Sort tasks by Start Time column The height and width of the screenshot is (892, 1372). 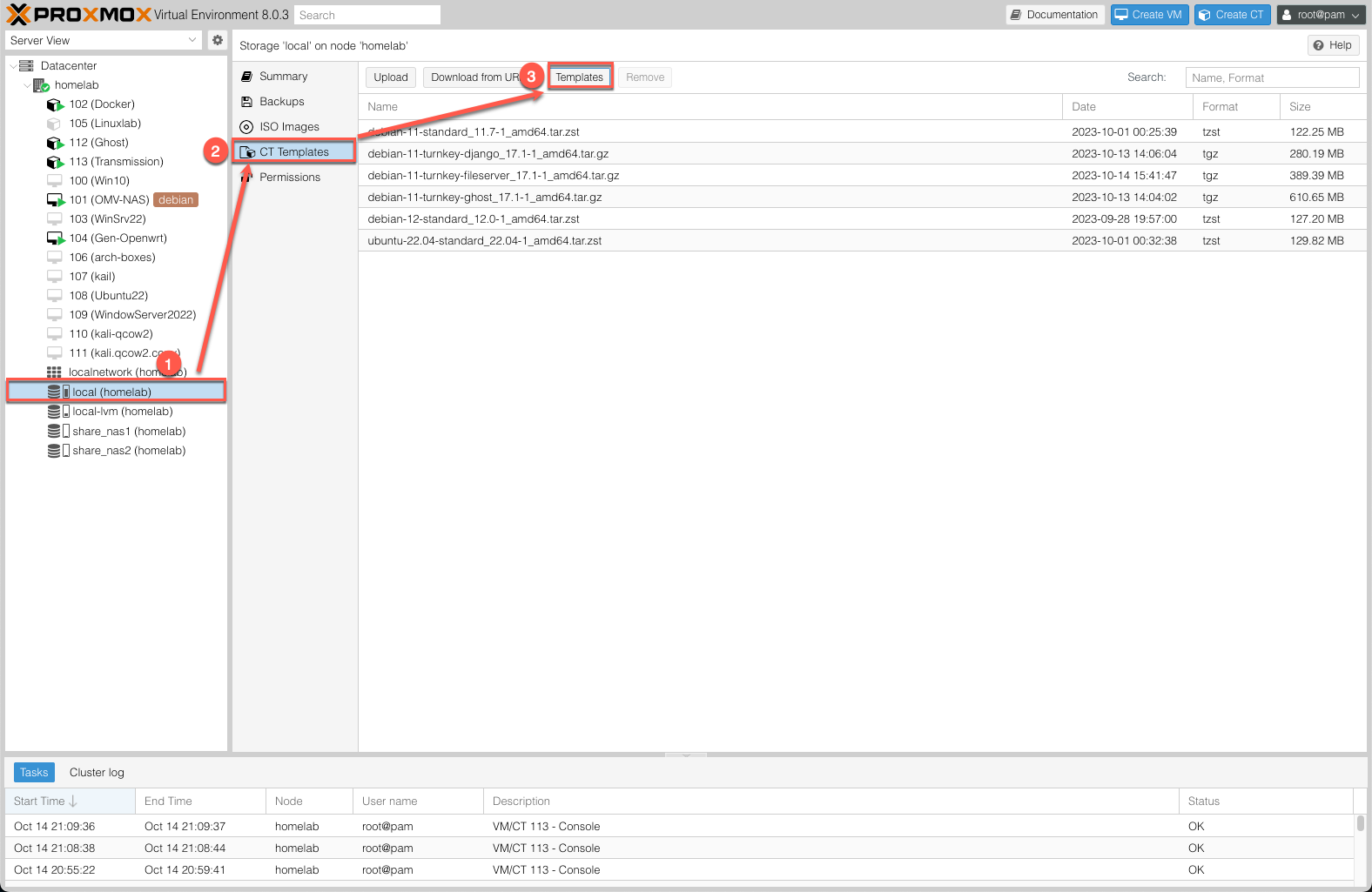point(70,801)
